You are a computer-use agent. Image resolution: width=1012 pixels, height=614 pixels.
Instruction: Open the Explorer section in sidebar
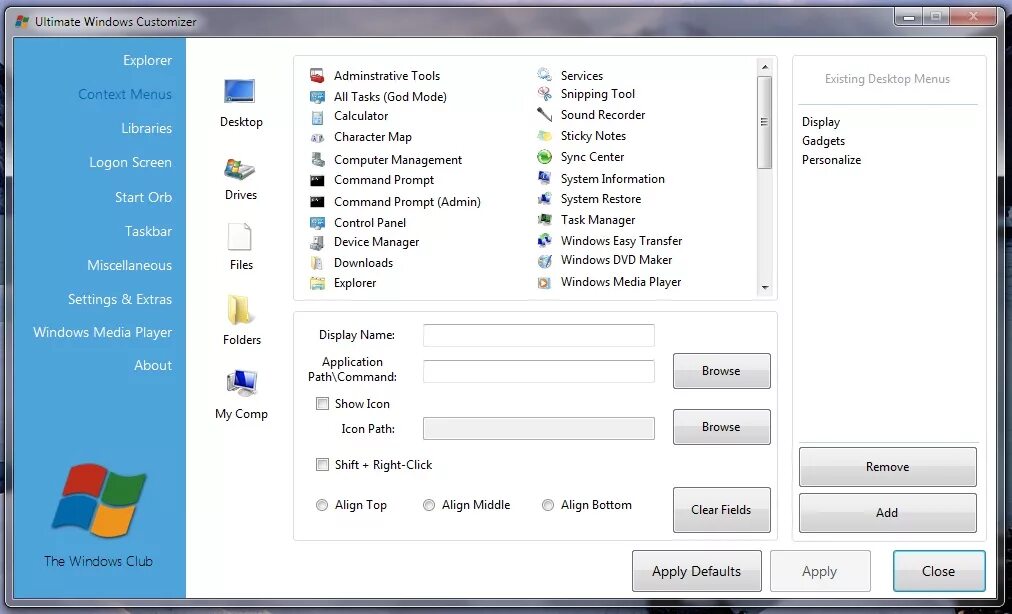pos(147,60)
